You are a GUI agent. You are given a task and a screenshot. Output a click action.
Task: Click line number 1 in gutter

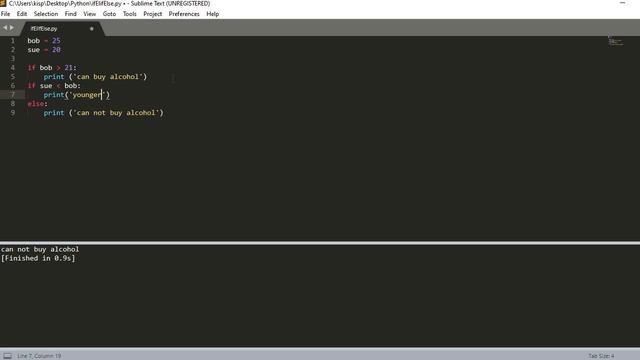coord(13,41)
